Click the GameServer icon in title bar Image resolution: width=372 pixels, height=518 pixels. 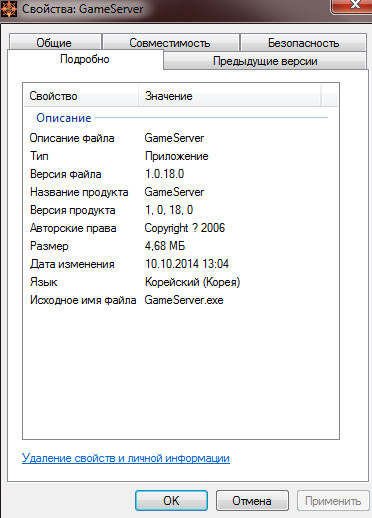pos(9,8)
